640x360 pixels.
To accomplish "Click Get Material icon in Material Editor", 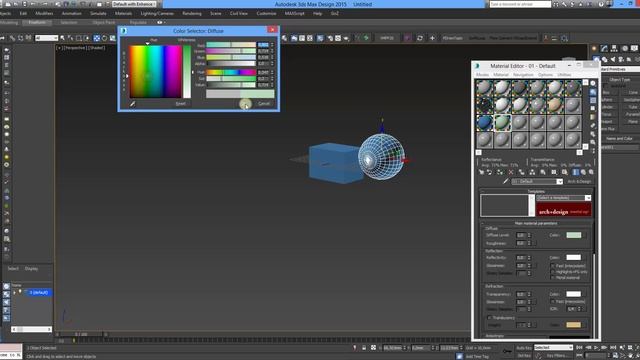I will 481,172.
